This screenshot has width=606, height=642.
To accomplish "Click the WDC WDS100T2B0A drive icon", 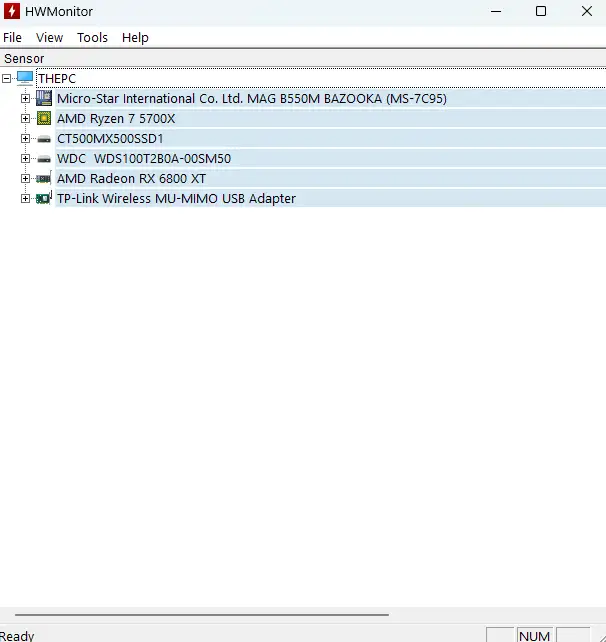I will pyautogui.click(x=44, y=159).
